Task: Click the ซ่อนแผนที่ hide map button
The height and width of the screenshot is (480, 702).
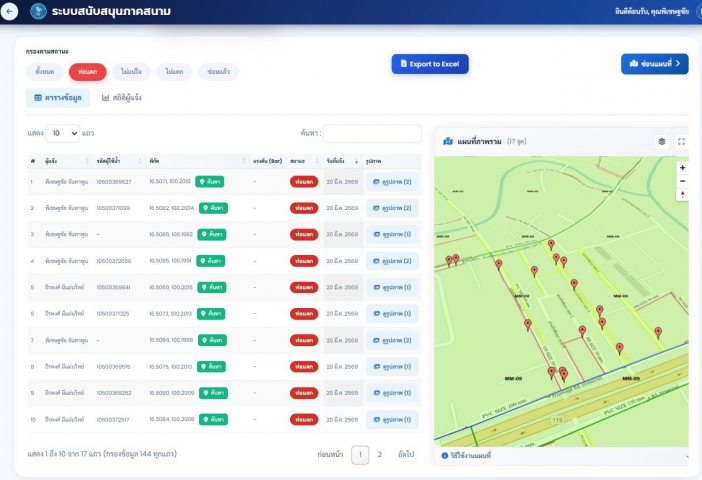Action: (654, 64)
